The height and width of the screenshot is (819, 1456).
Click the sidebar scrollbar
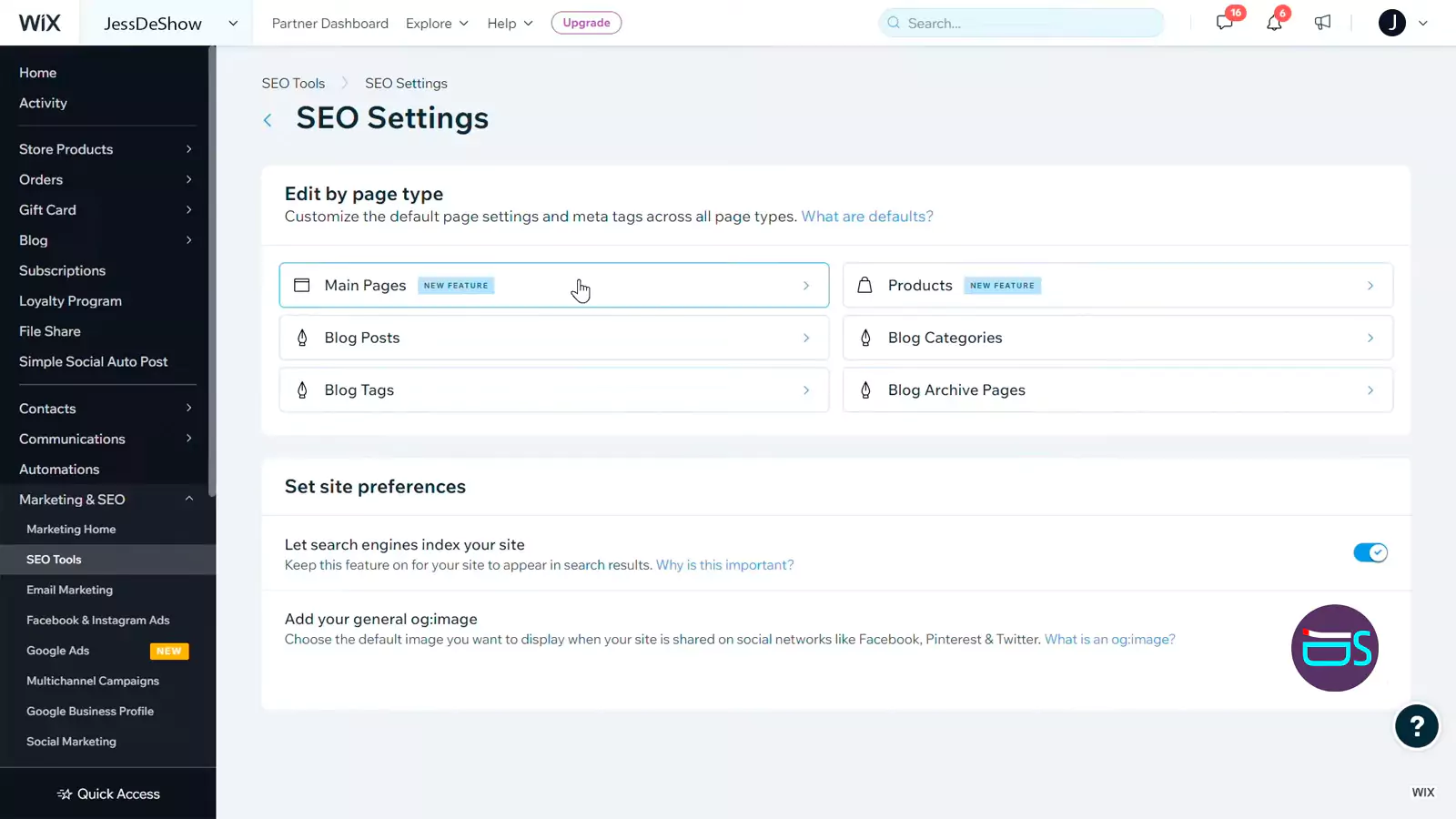(x=212, y=273)
